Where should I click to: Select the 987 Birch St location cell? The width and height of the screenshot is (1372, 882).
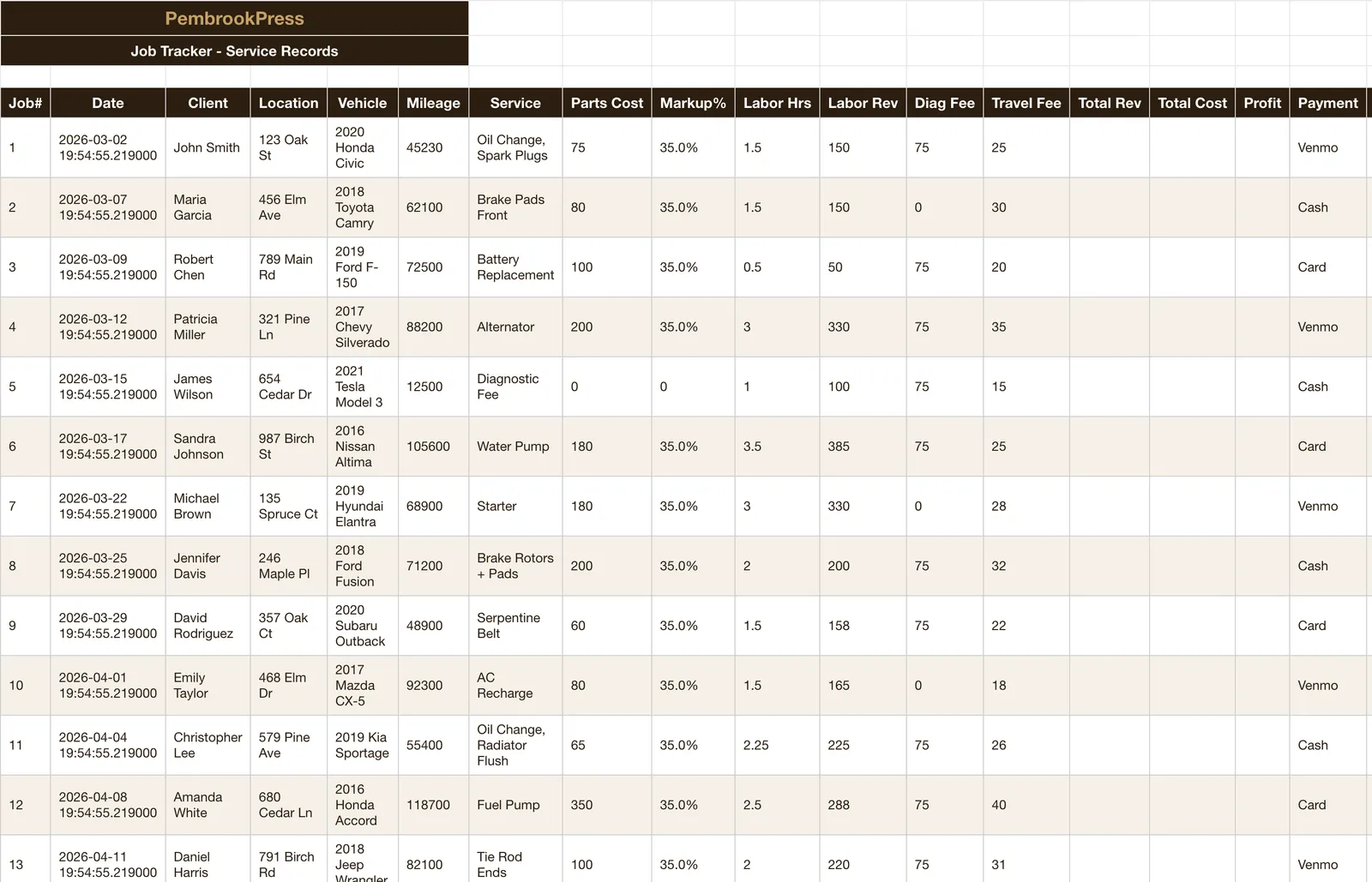(x=288, y=447)
